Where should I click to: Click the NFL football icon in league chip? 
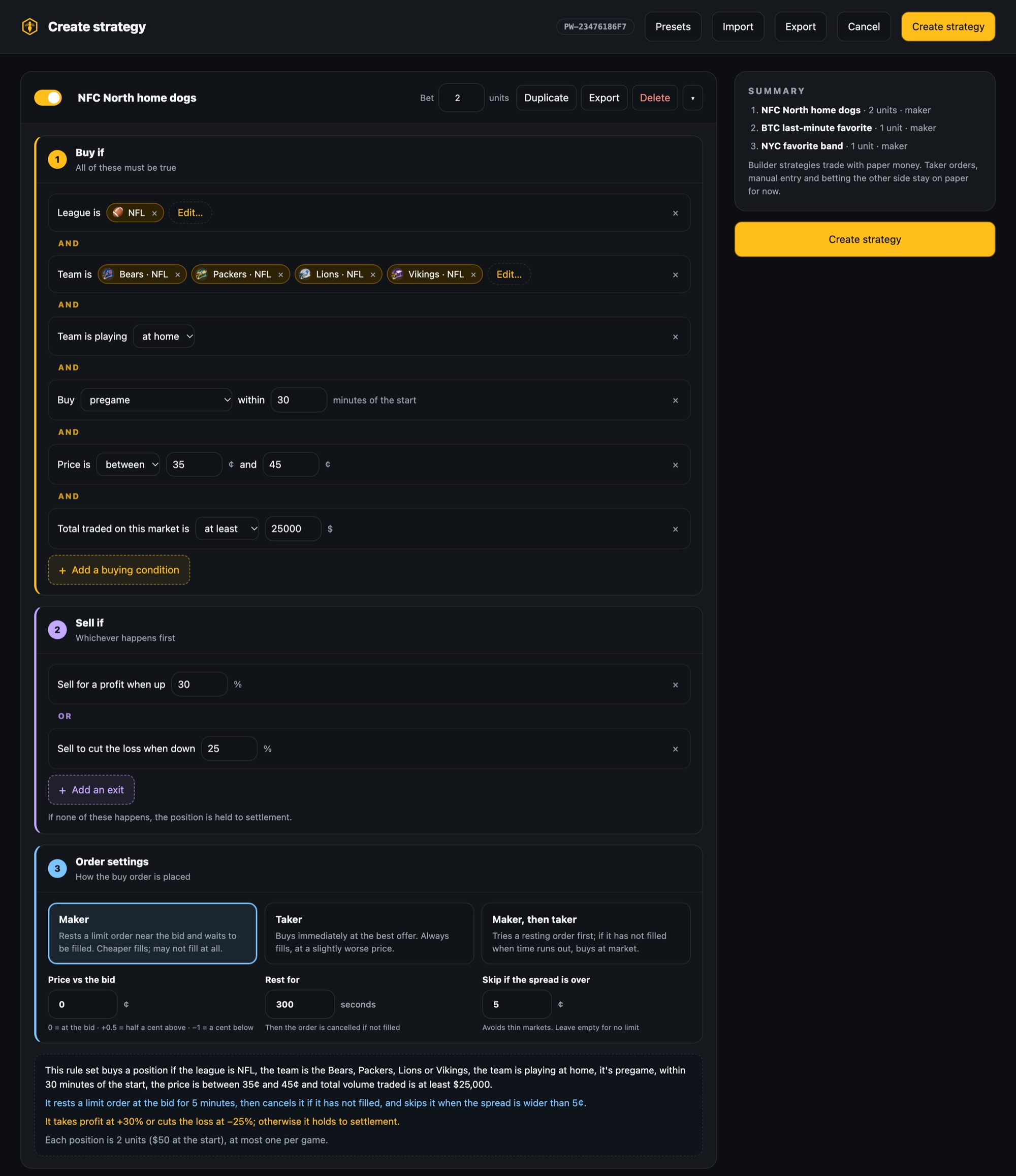118,212
